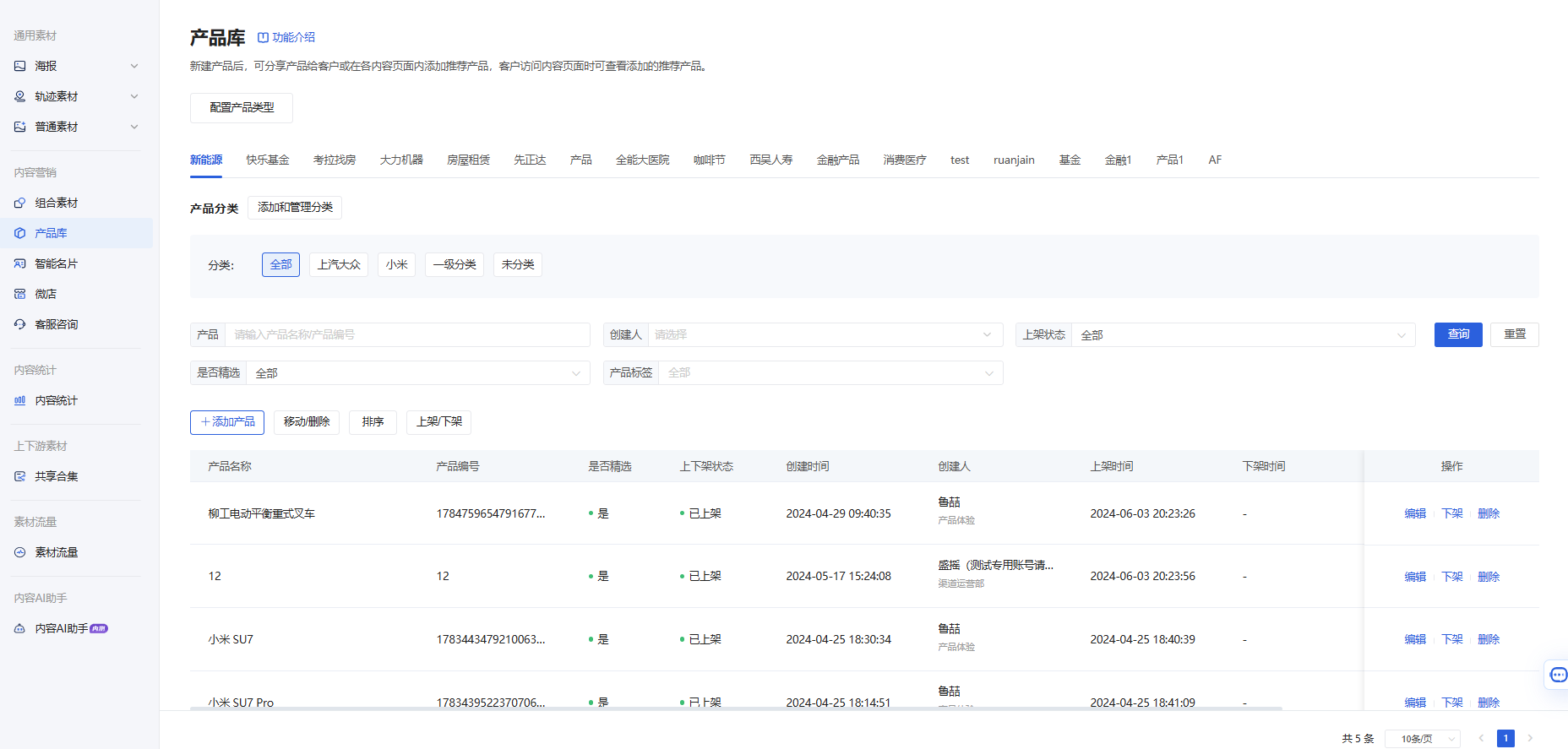Edit the 柳工电动平衡重式叉车 product
This screenshot has height=749, width=1568.
tap(1415, 513)
